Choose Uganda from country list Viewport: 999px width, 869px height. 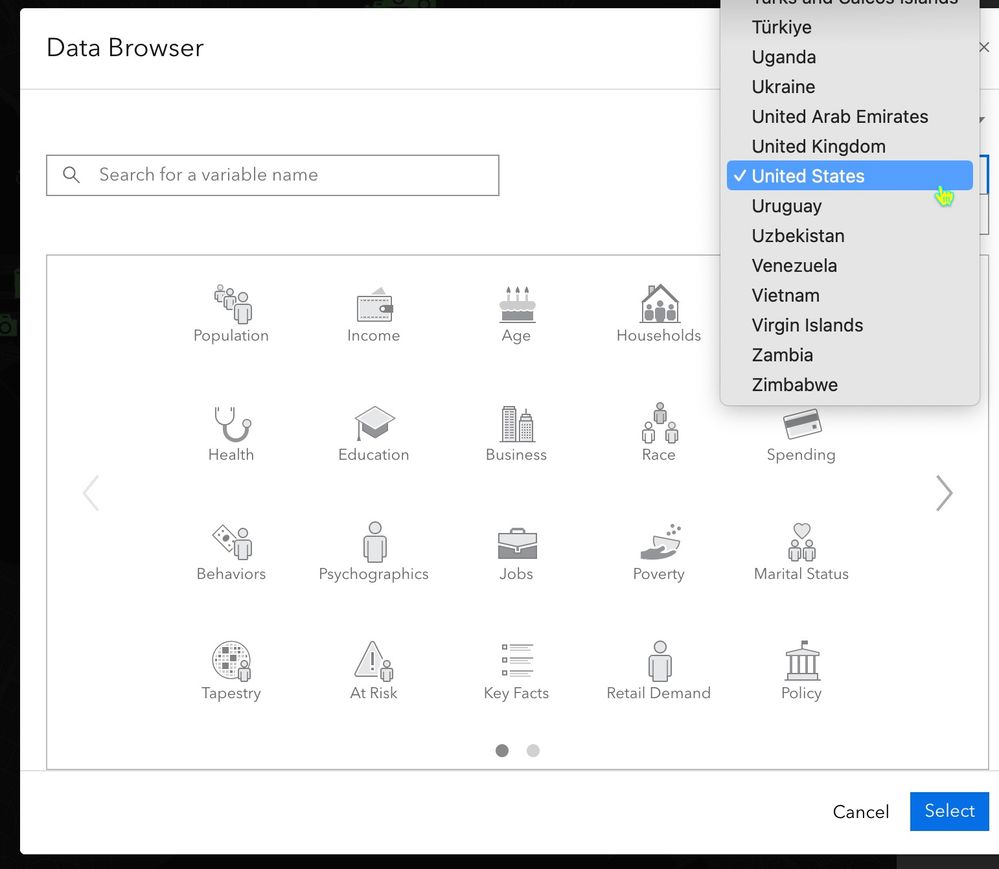click(x=849, y=57)
